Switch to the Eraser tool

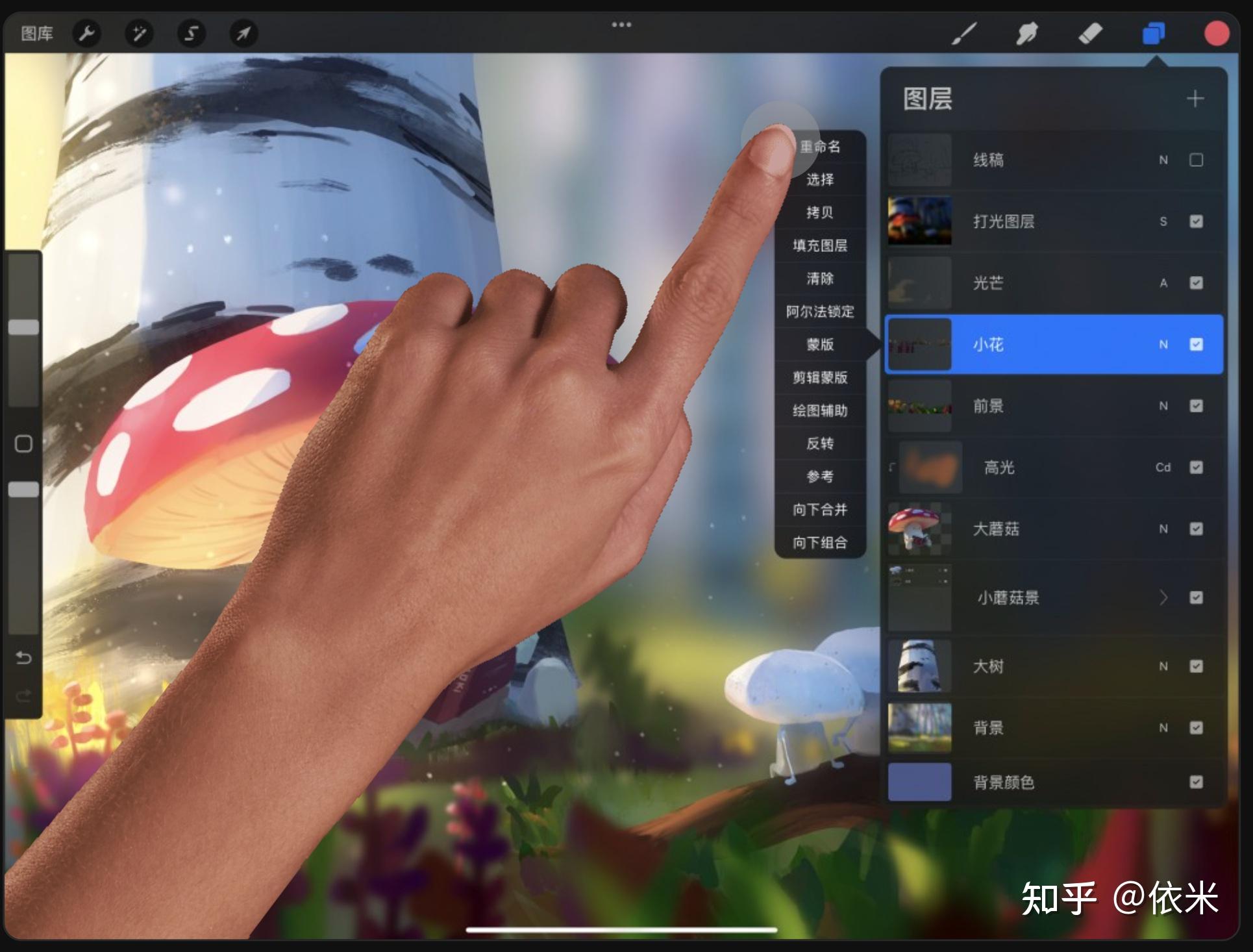click(x=1091, y=34)
